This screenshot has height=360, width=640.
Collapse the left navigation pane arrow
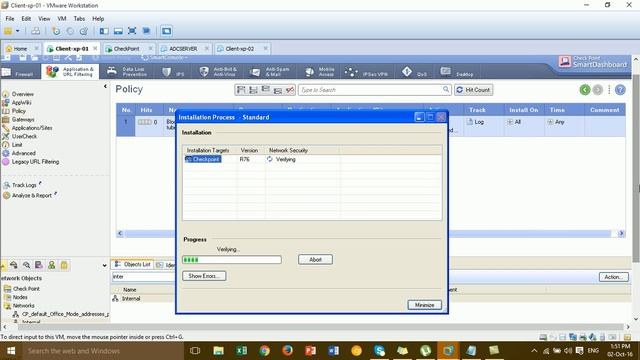point(105,87)
